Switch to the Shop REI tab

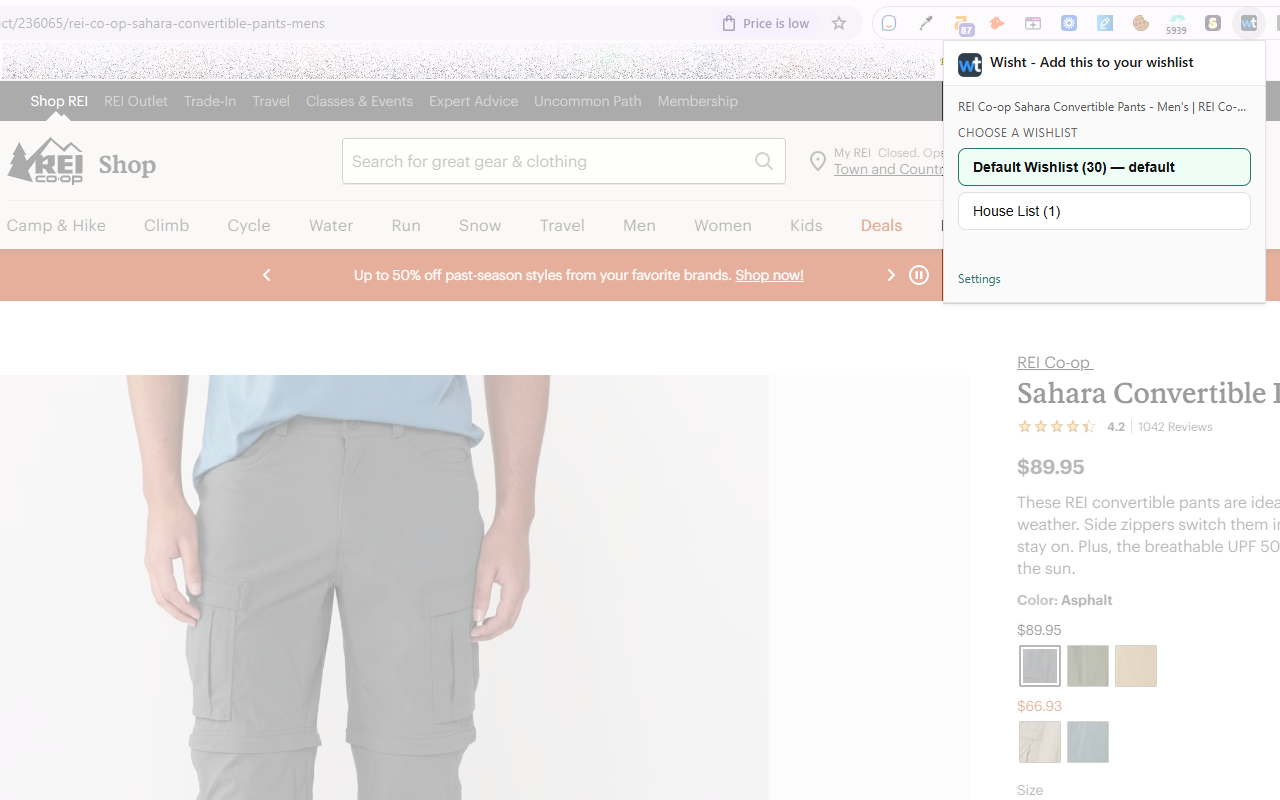click(x=59, y=101)
